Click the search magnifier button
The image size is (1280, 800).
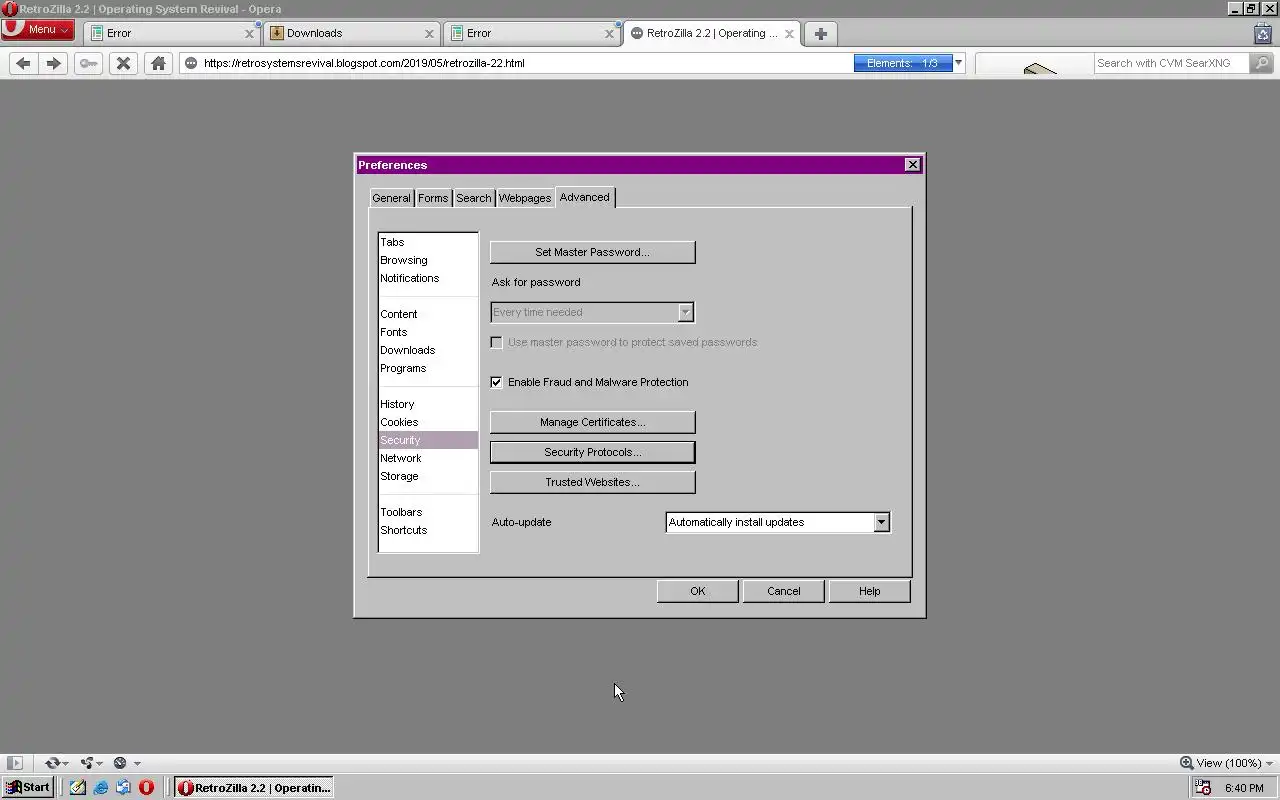point(1261,63)
